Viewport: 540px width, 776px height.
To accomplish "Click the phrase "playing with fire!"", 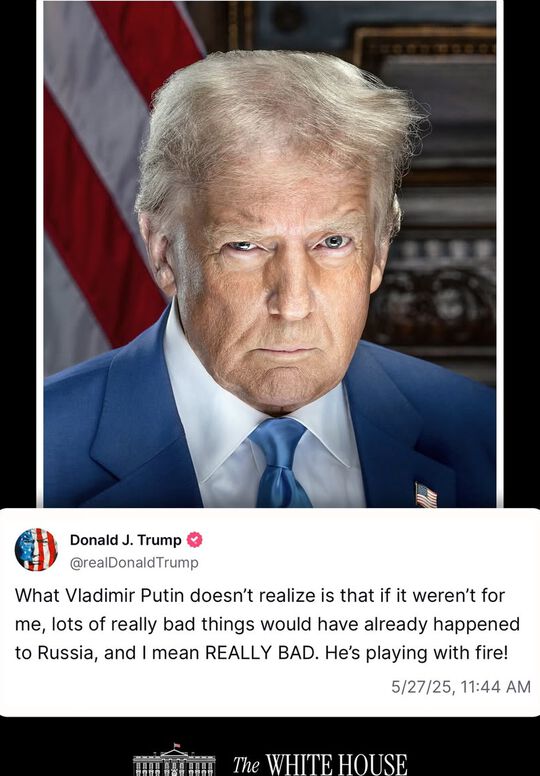I will point(437,654).
